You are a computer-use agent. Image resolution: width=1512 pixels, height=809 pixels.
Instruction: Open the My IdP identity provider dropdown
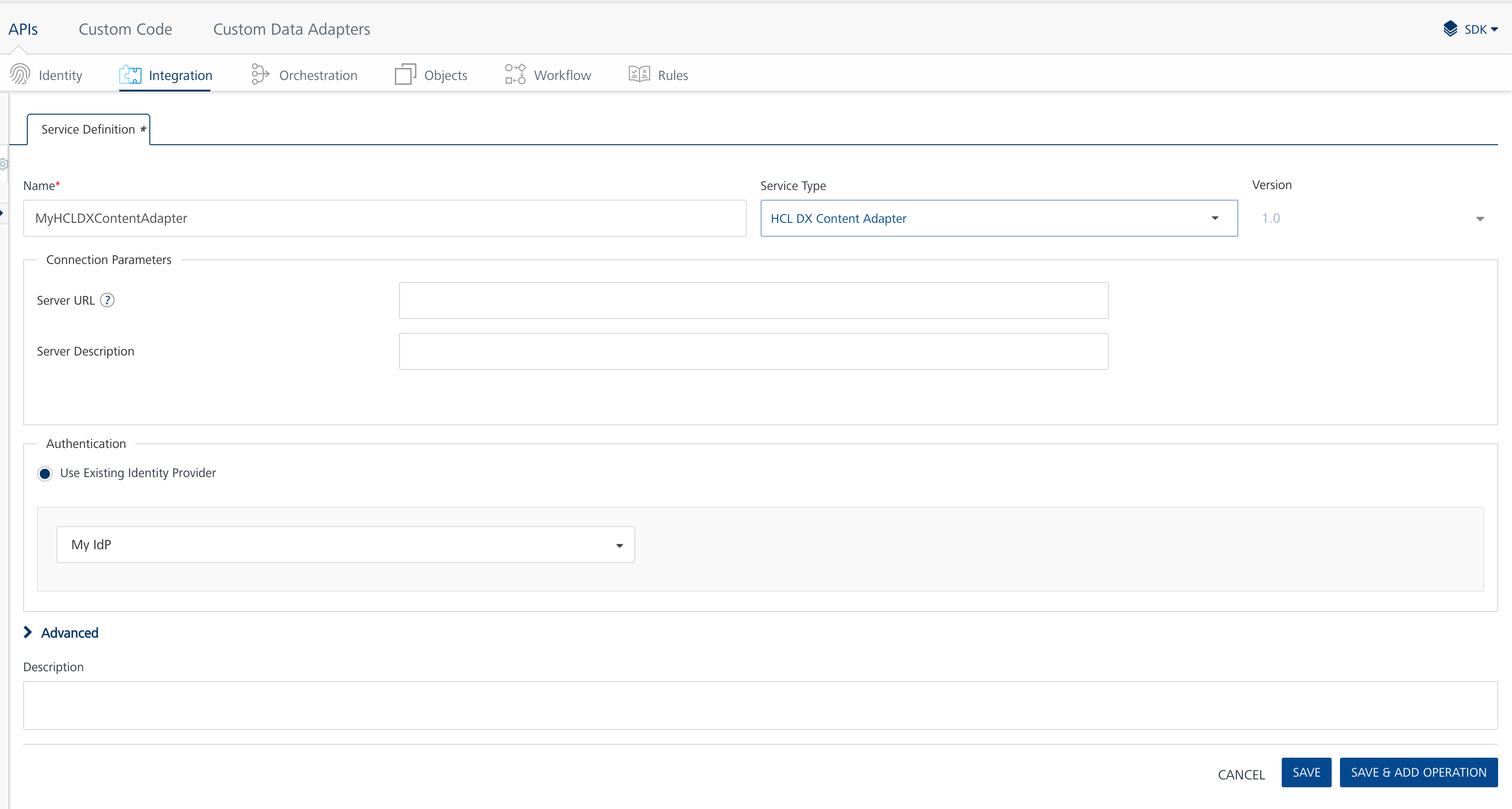[619, 545]
